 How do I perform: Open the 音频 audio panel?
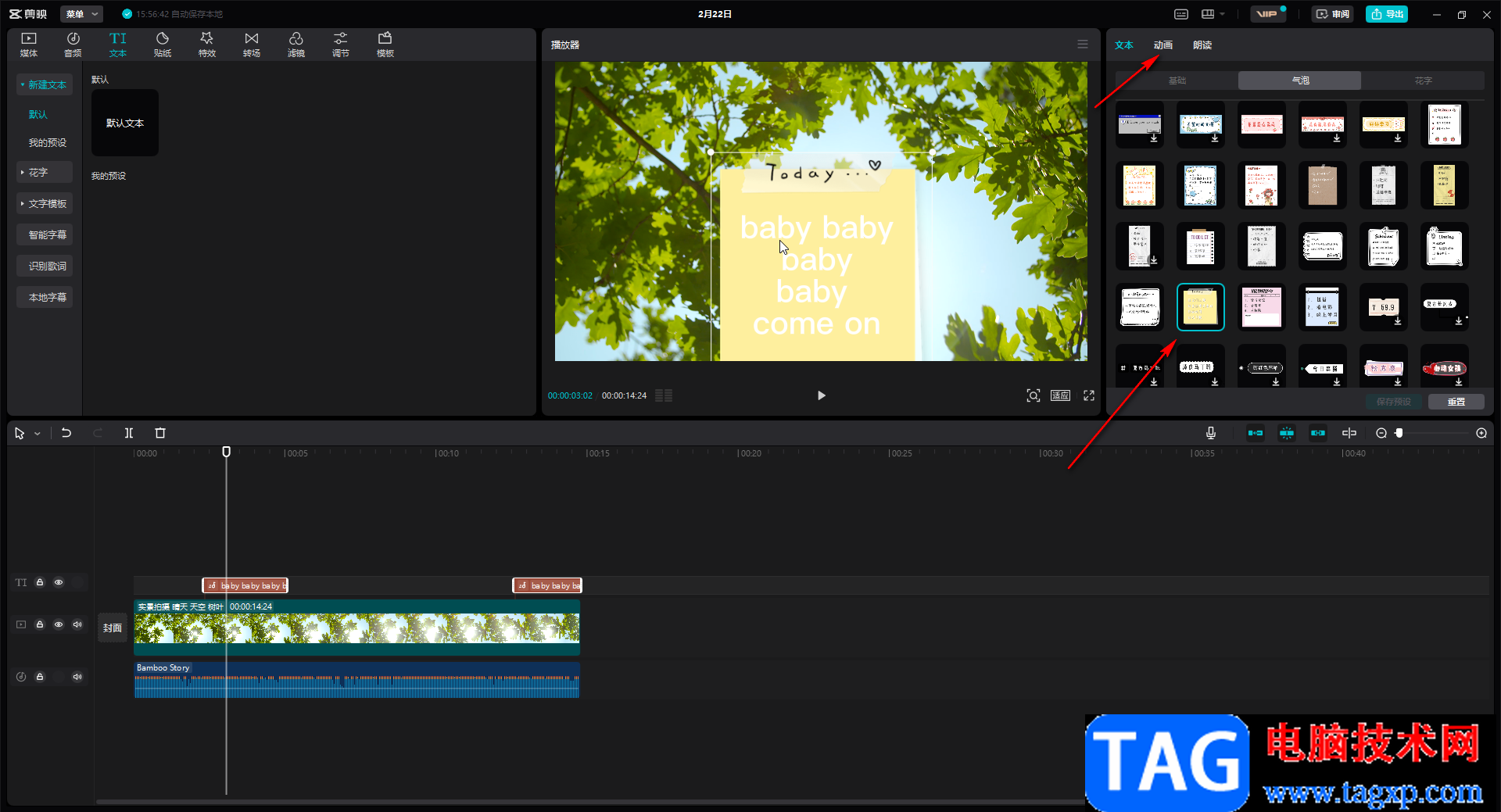(73, 45)
